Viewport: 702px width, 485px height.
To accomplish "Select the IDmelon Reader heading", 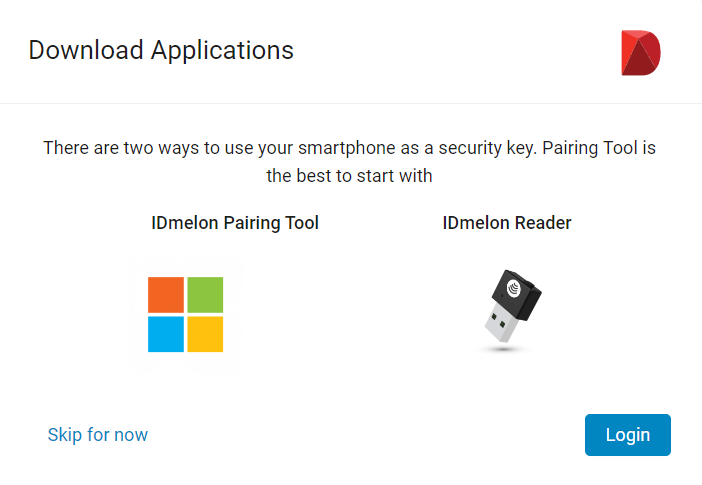I will coord(507,223).
